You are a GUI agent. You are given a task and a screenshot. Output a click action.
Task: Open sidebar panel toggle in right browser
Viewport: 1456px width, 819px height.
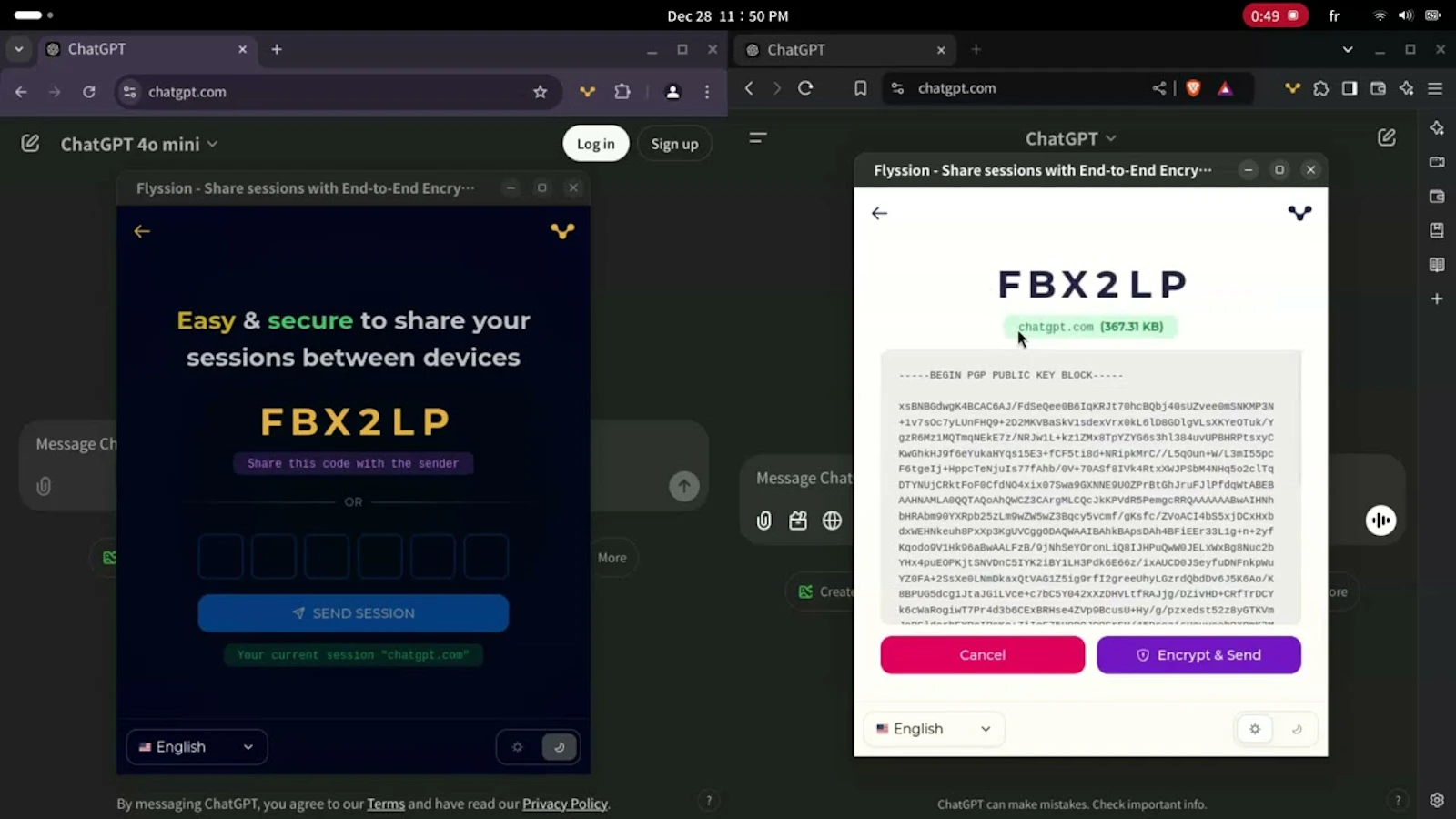point(1350,88)
